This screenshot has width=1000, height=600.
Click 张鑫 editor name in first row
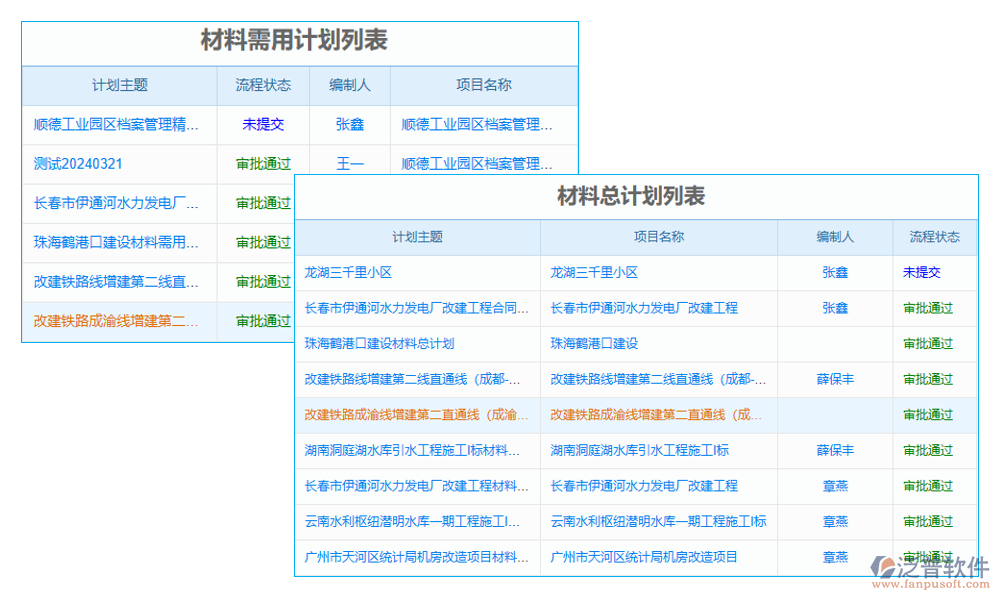[350, 124]
